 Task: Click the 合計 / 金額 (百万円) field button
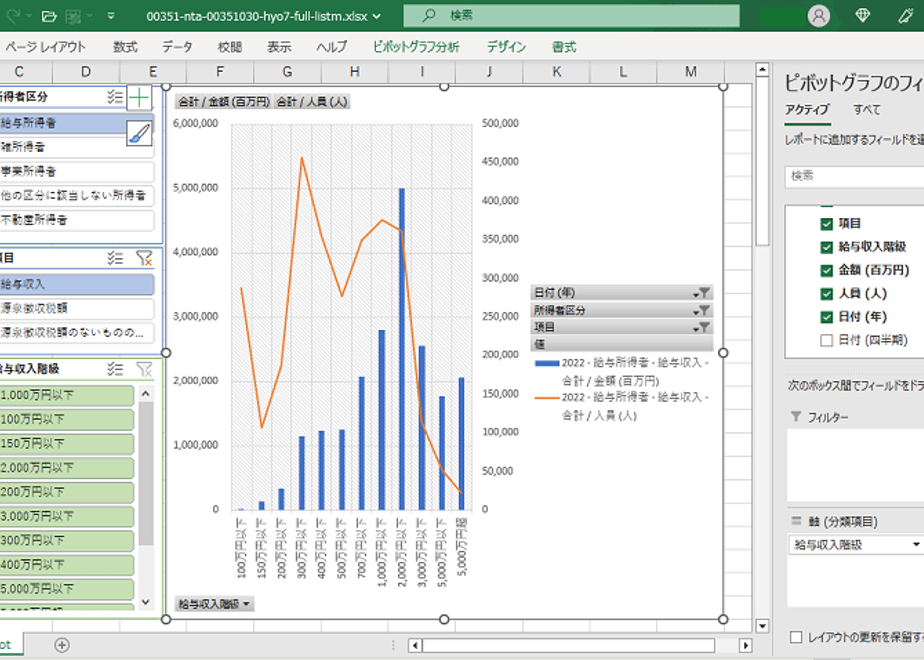[x=223, y=102]
